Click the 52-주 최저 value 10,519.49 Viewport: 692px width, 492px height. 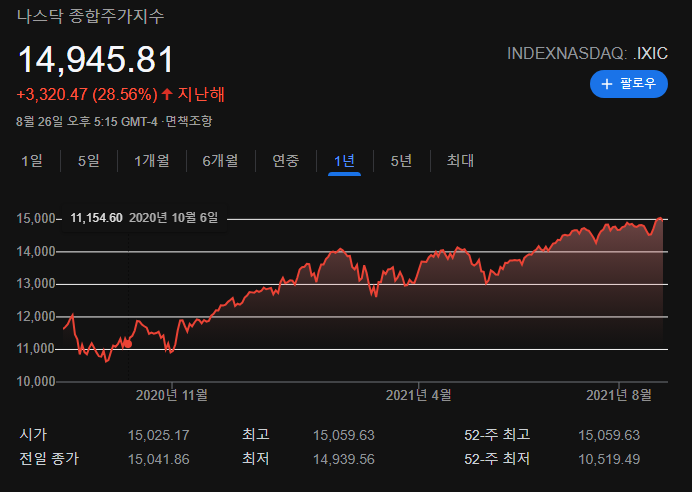(609, 459)
